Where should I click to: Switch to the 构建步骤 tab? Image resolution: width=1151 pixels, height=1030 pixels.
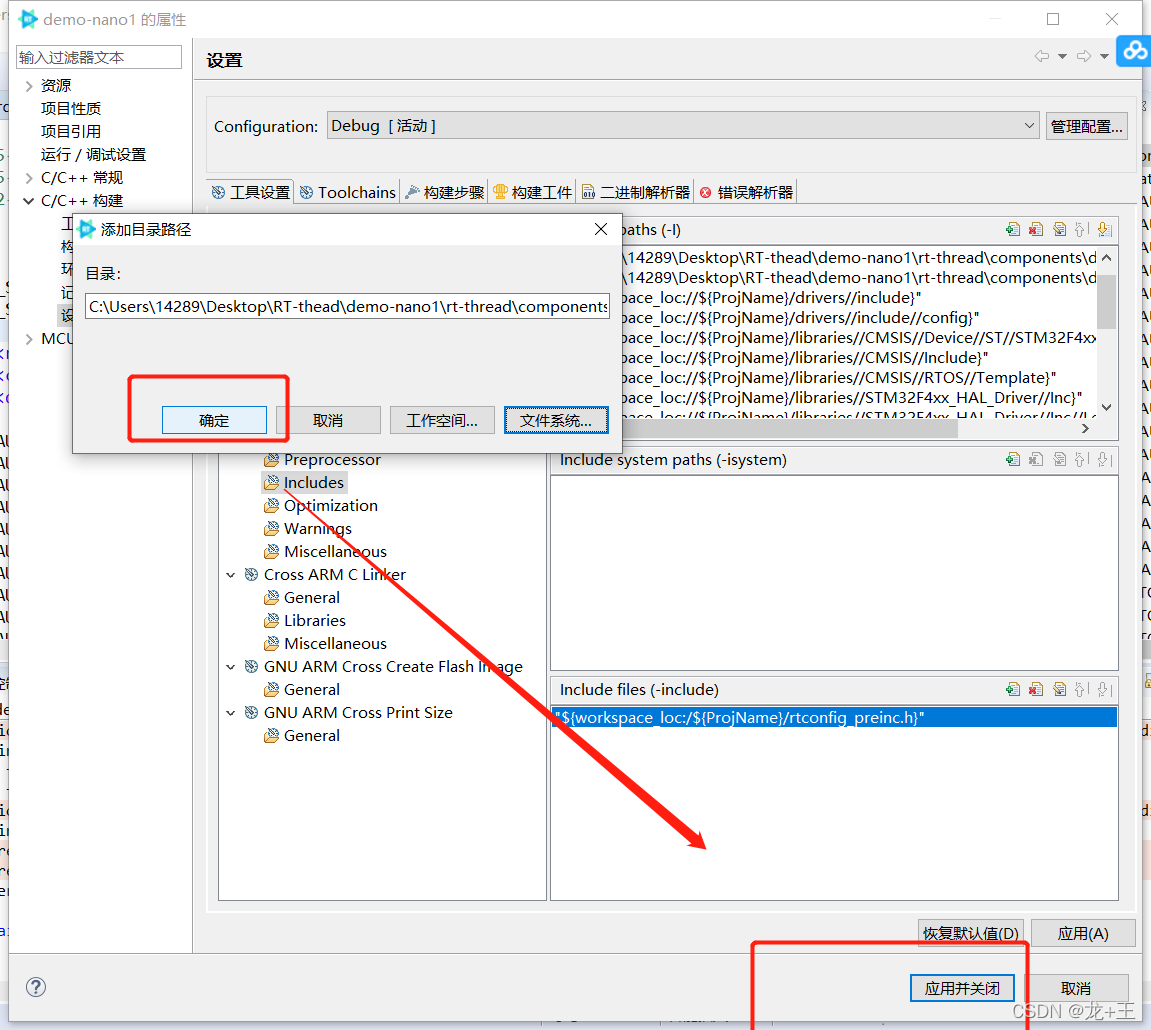(445, 192)
